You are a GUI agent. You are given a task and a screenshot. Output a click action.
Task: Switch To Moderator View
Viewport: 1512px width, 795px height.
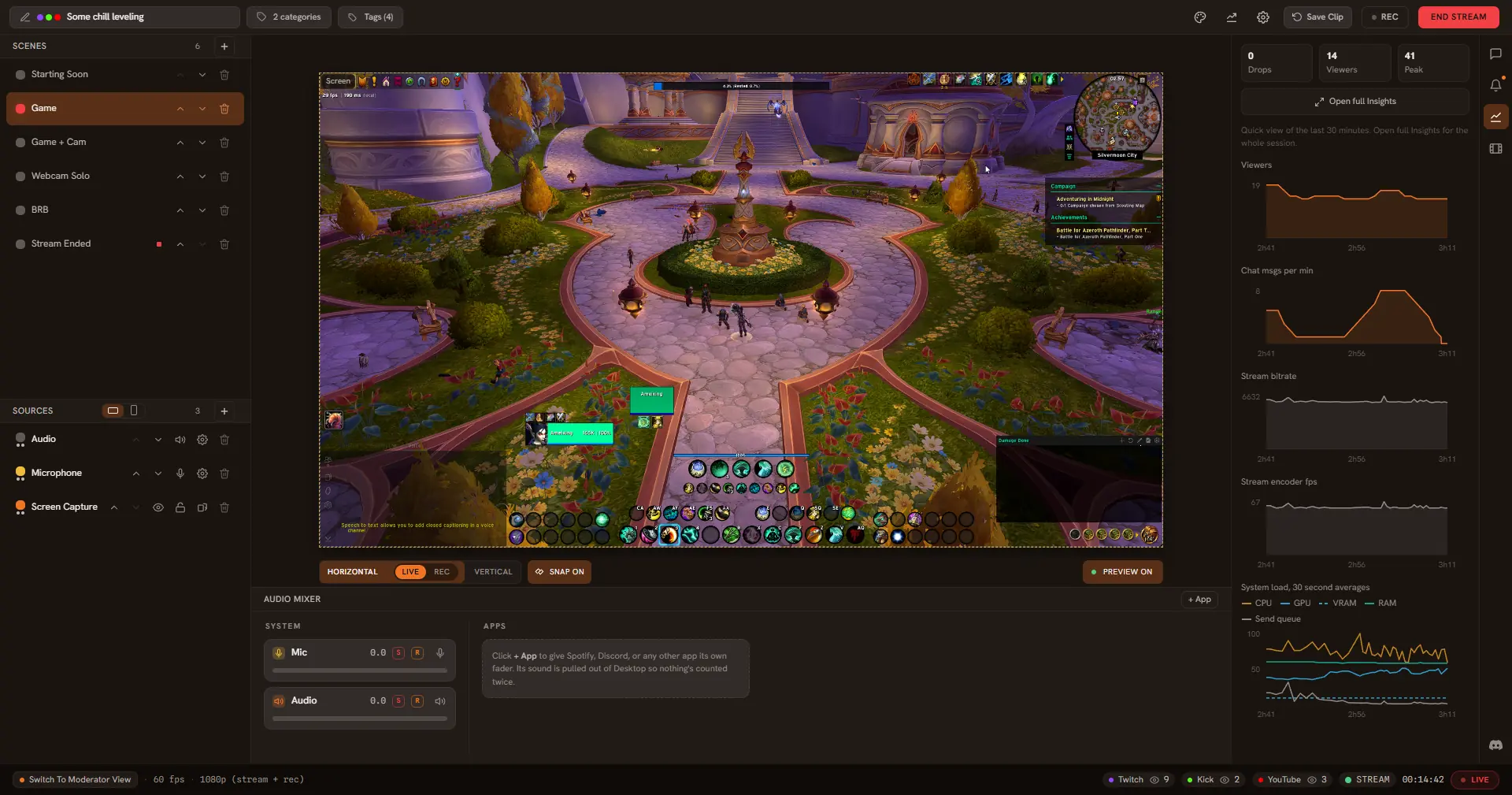[x=75, y=780]
